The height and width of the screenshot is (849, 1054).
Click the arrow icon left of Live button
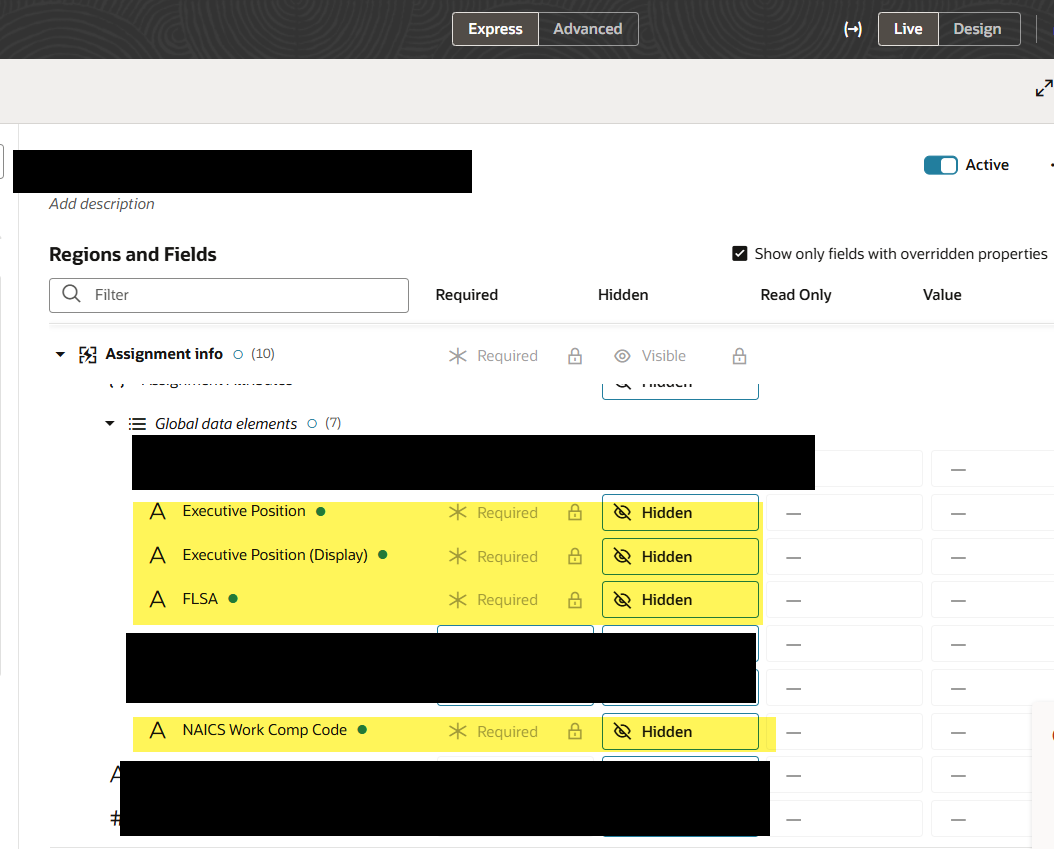click(x=853, y=29)
